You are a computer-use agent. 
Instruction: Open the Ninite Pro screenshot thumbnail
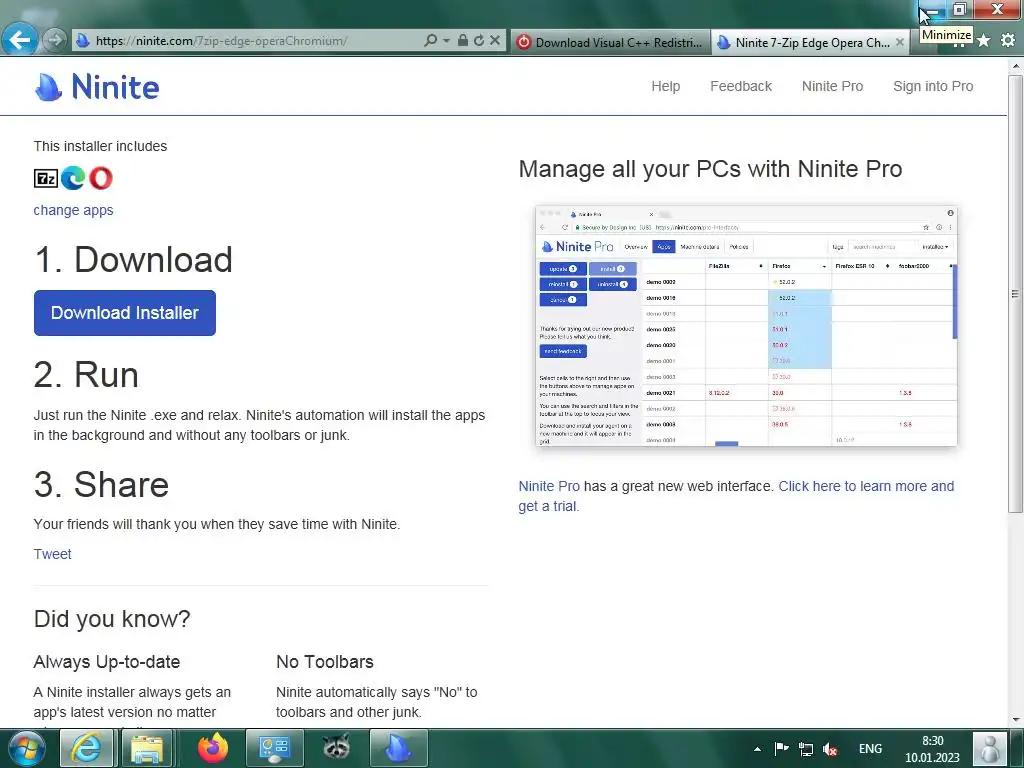[746, 326]
